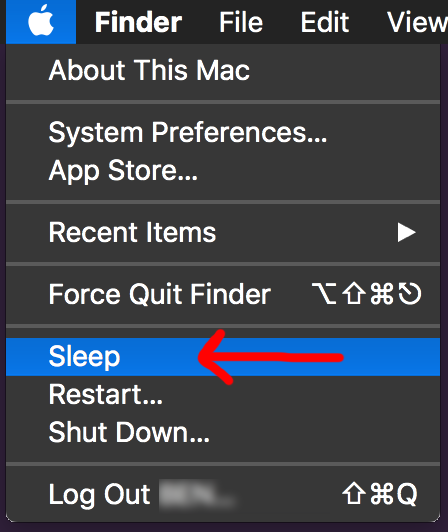The width and height of the screenshot is (448, 532).
Task: Click the Shift-Command-Q shortcut beside Log Out
Action: [380, 494]
